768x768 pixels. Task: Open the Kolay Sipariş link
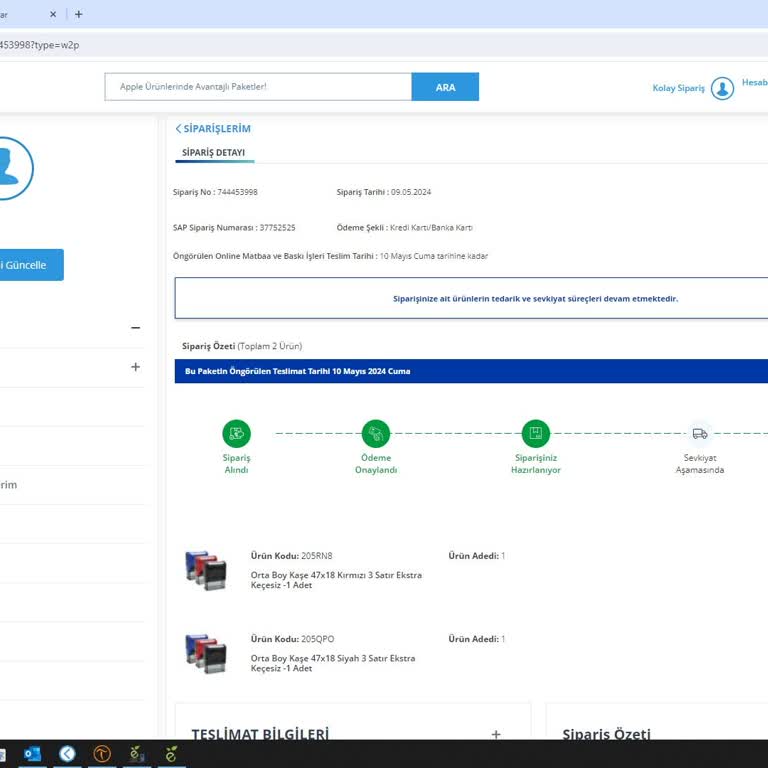pos(678,88)
